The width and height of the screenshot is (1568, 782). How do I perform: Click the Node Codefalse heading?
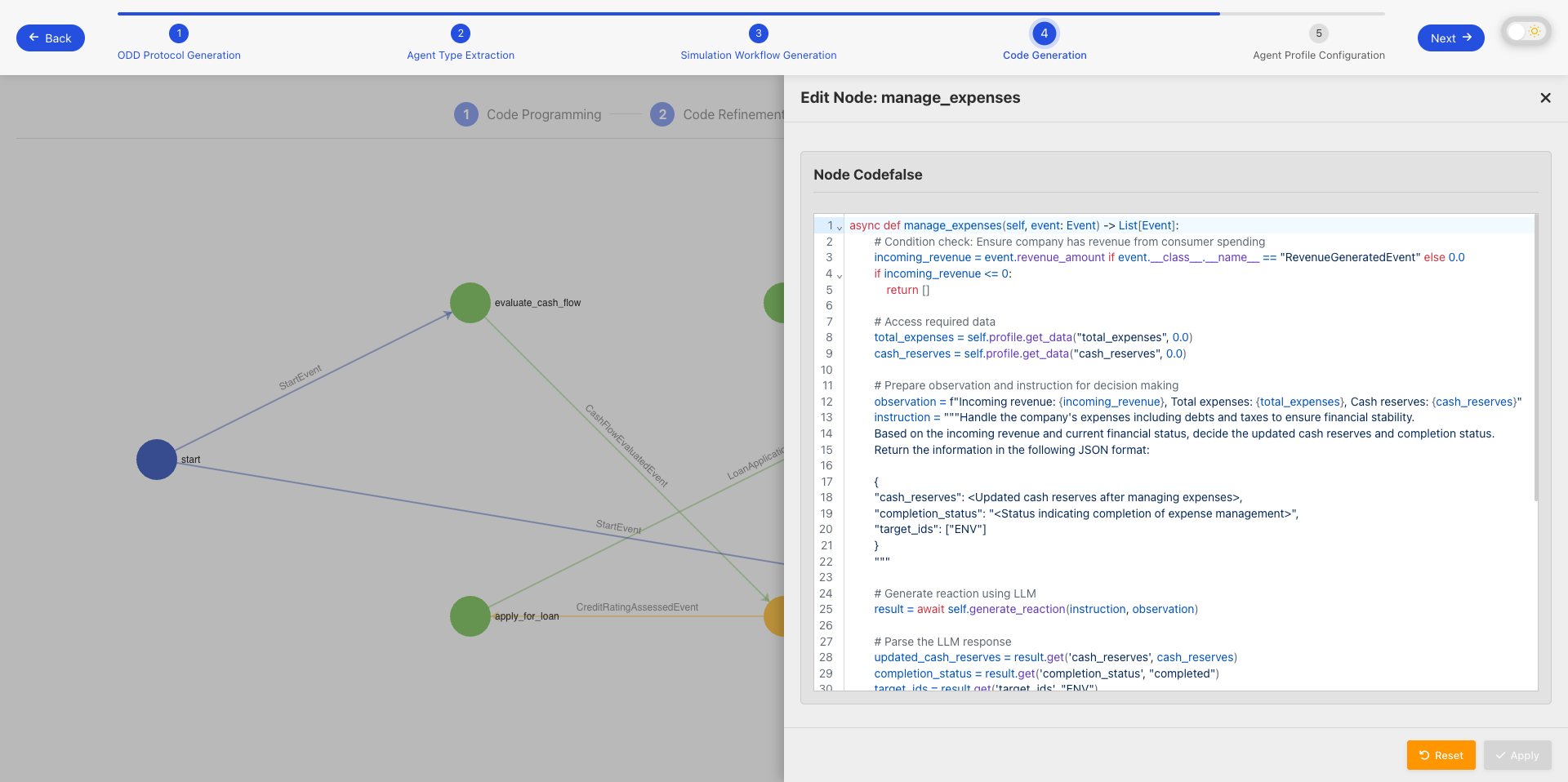pyautogui.click(x=867, y=175)
